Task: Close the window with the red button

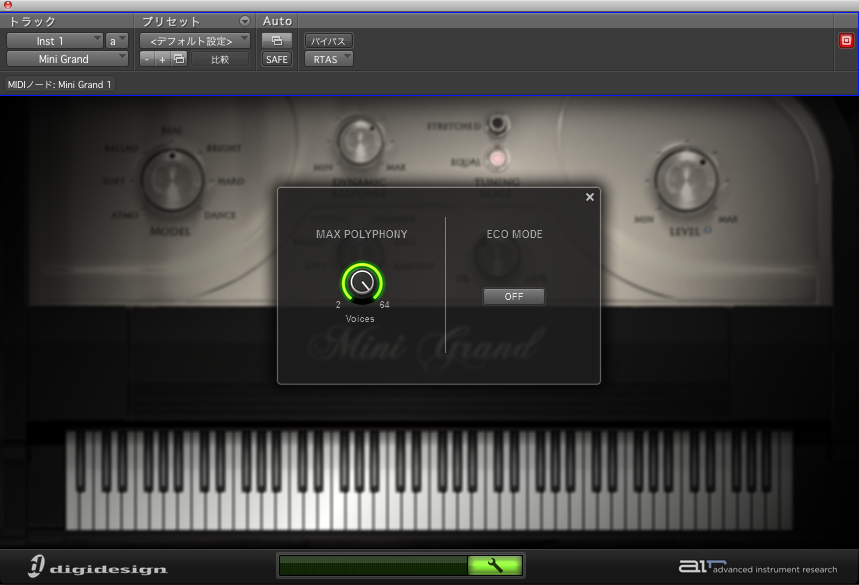Action: point(8,5)
